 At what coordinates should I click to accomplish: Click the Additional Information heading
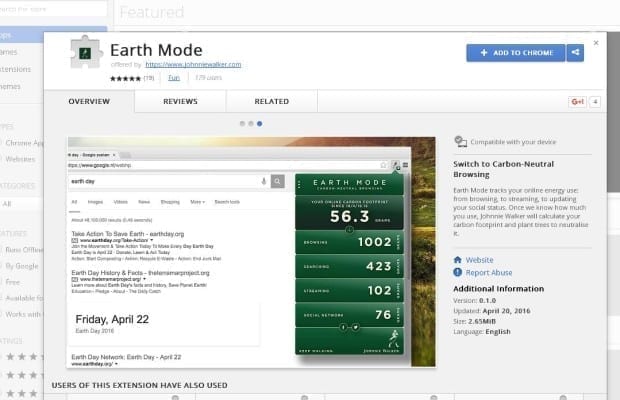(x=499, y=289)
